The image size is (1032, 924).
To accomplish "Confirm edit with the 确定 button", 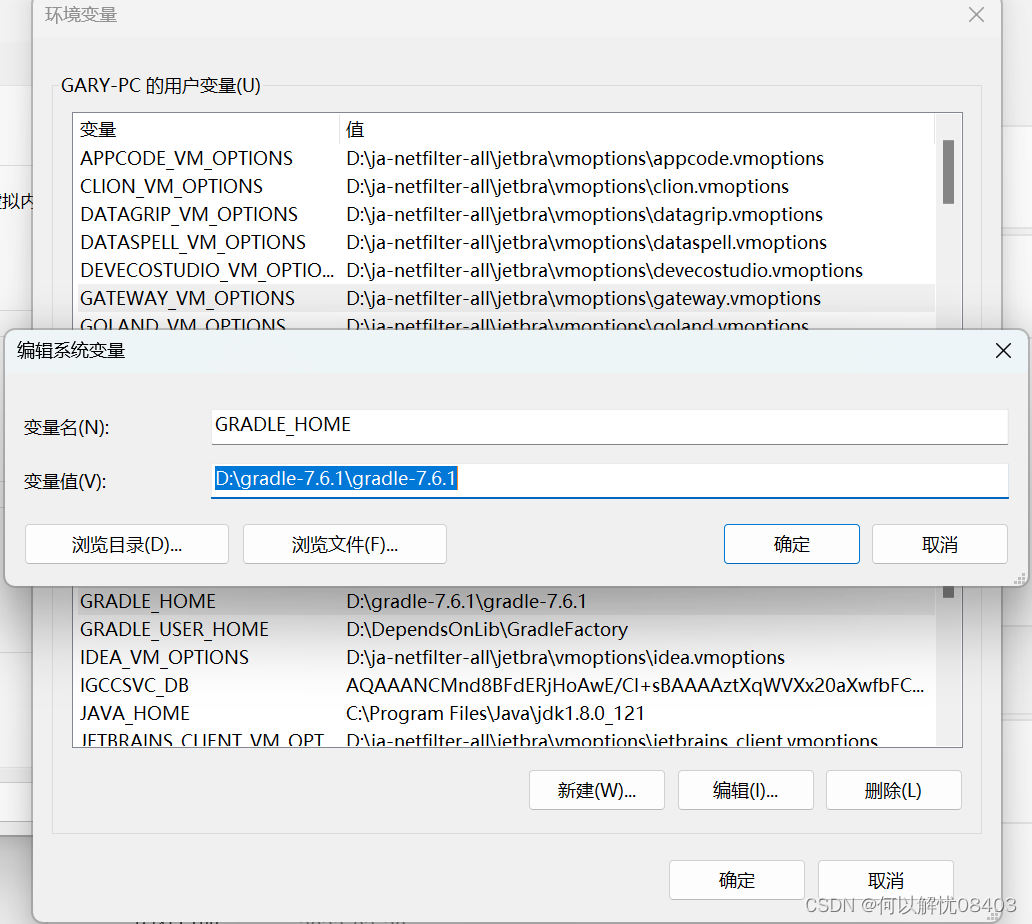I will tap(791, 544).
